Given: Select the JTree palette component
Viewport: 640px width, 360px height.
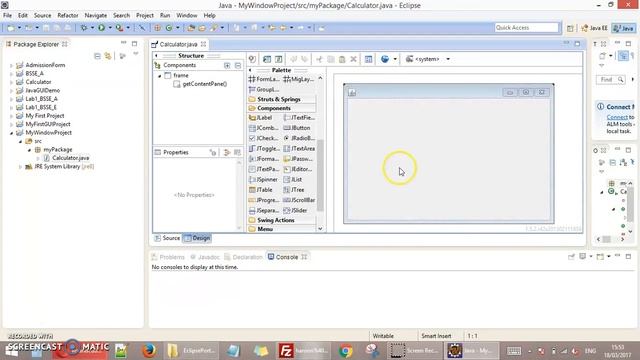Looking at the screenshot, I should (294, 190).
